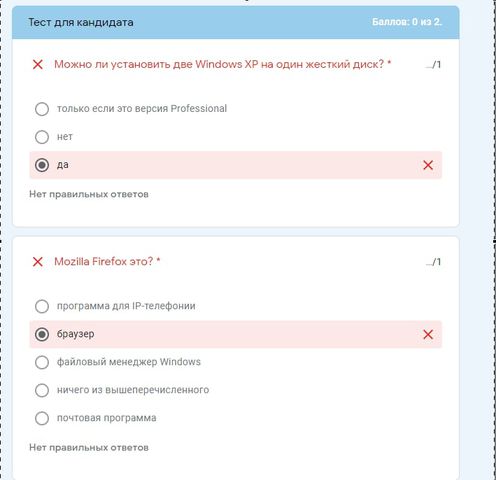Click 'Нет правильных ответов' under the first question

tap(89, 194)
